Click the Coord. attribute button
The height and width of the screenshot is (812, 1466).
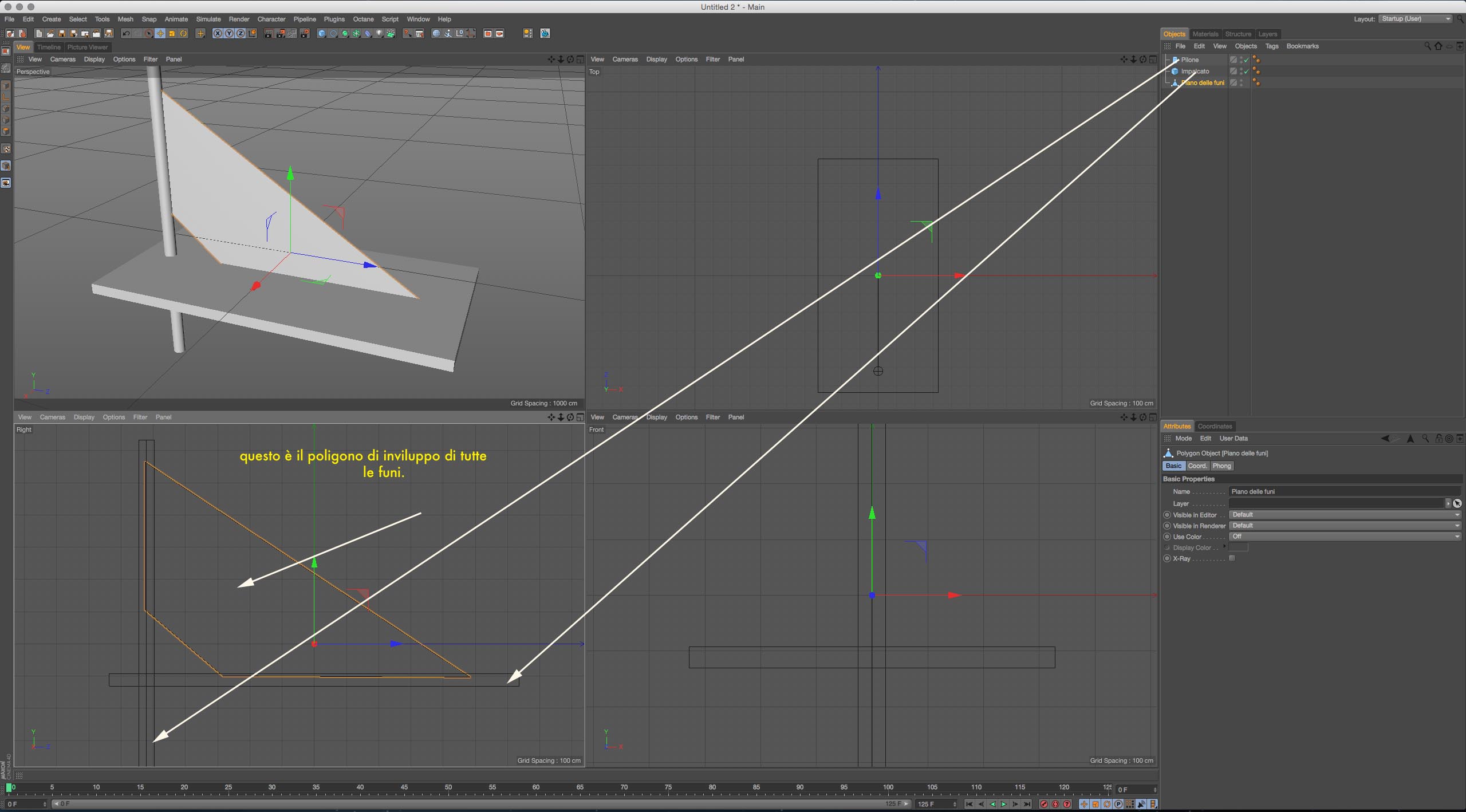[1197, 466]
